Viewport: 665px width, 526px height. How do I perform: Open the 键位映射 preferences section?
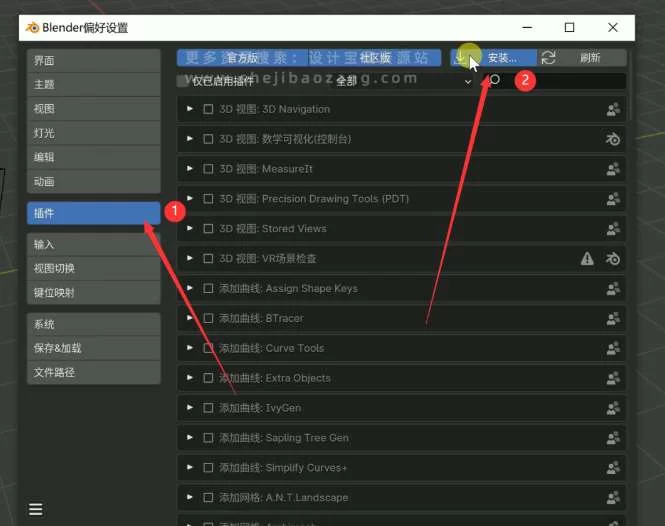[93, 293]
